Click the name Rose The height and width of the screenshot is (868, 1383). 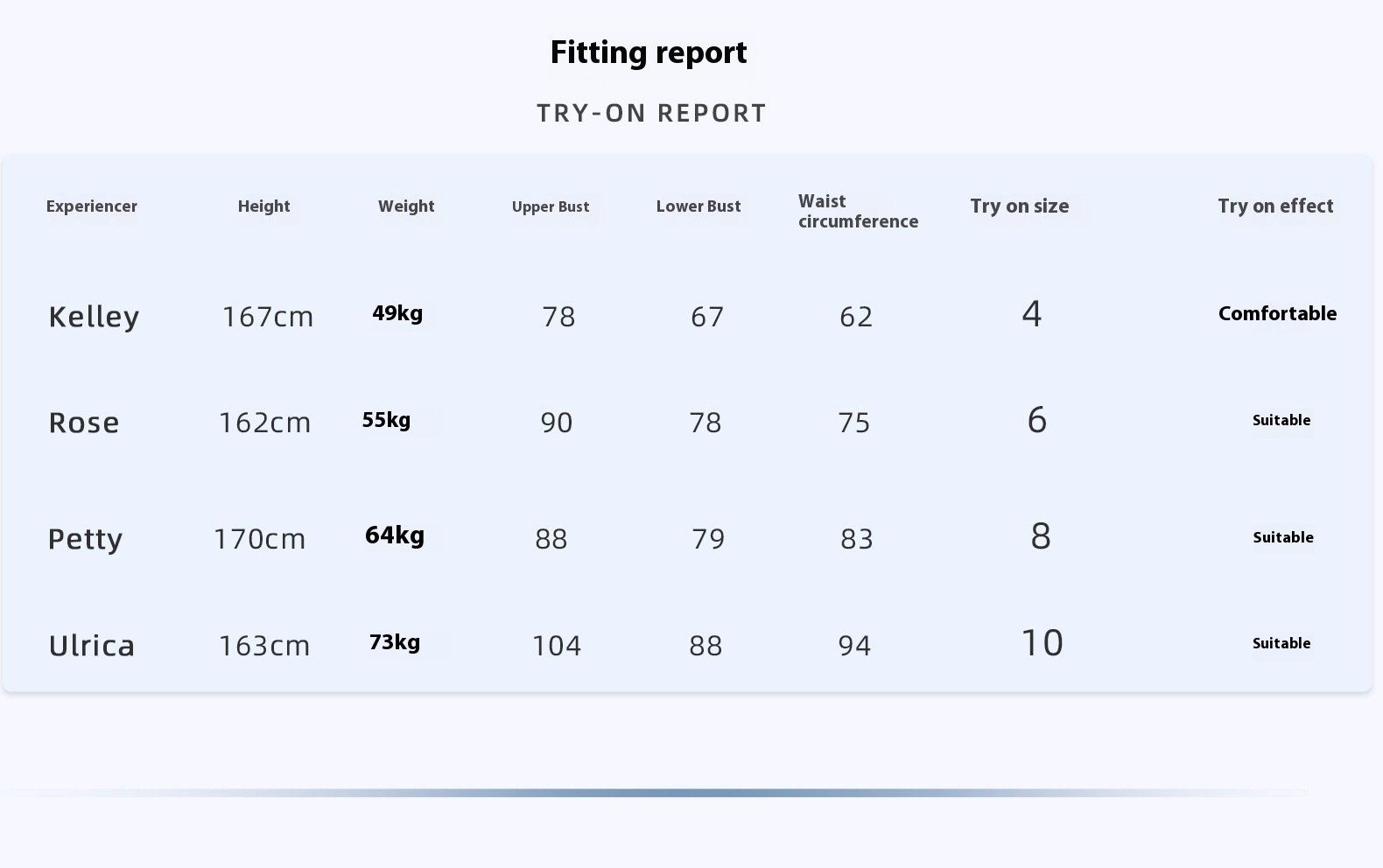[x=84, y=423]
